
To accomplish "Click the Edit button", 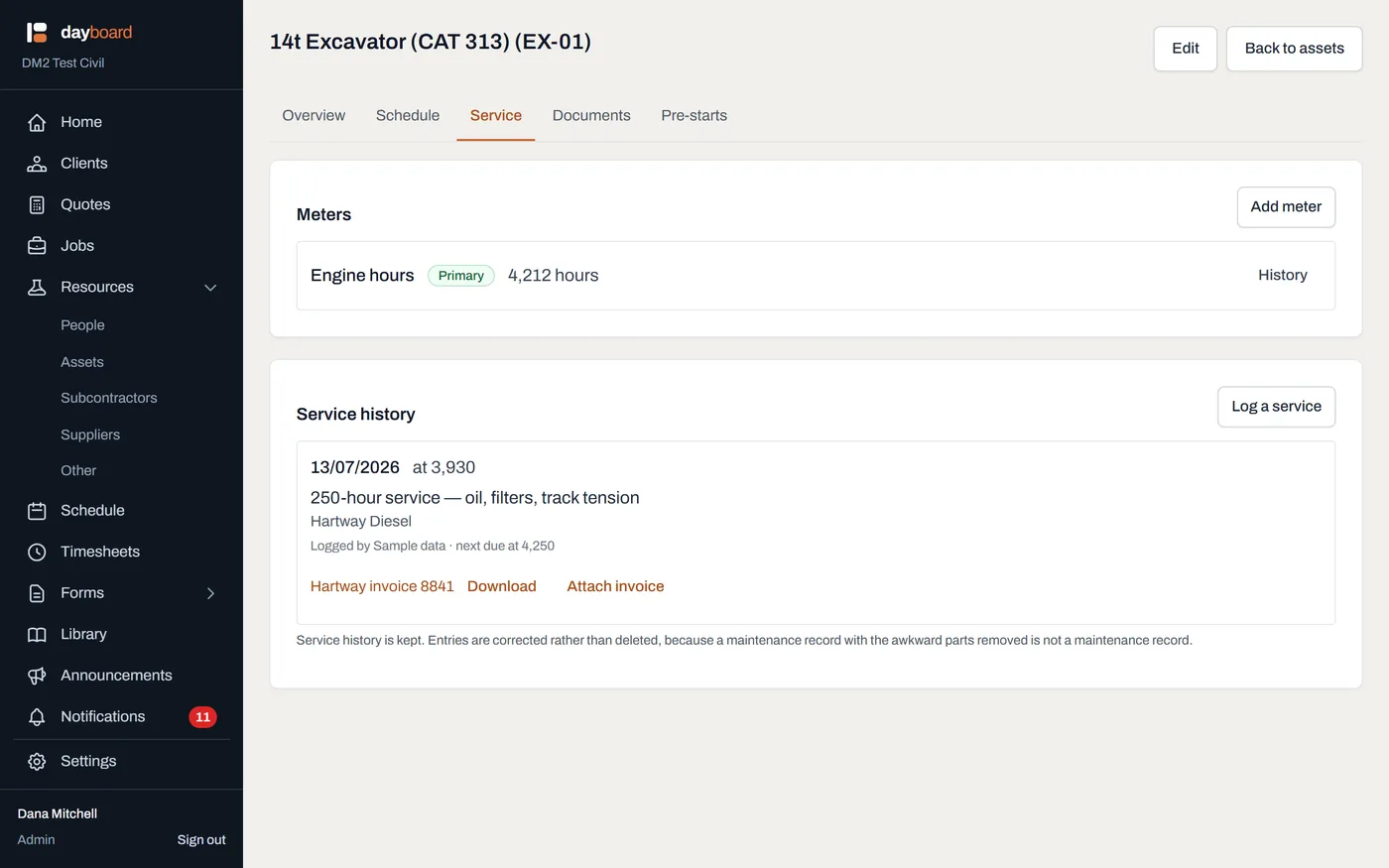I will [x=1186, y=49].
